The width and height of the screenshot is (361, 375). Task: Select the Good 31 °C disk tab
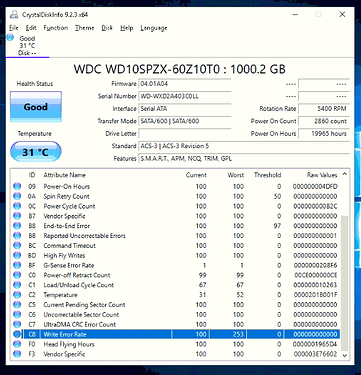pos(27,46)
